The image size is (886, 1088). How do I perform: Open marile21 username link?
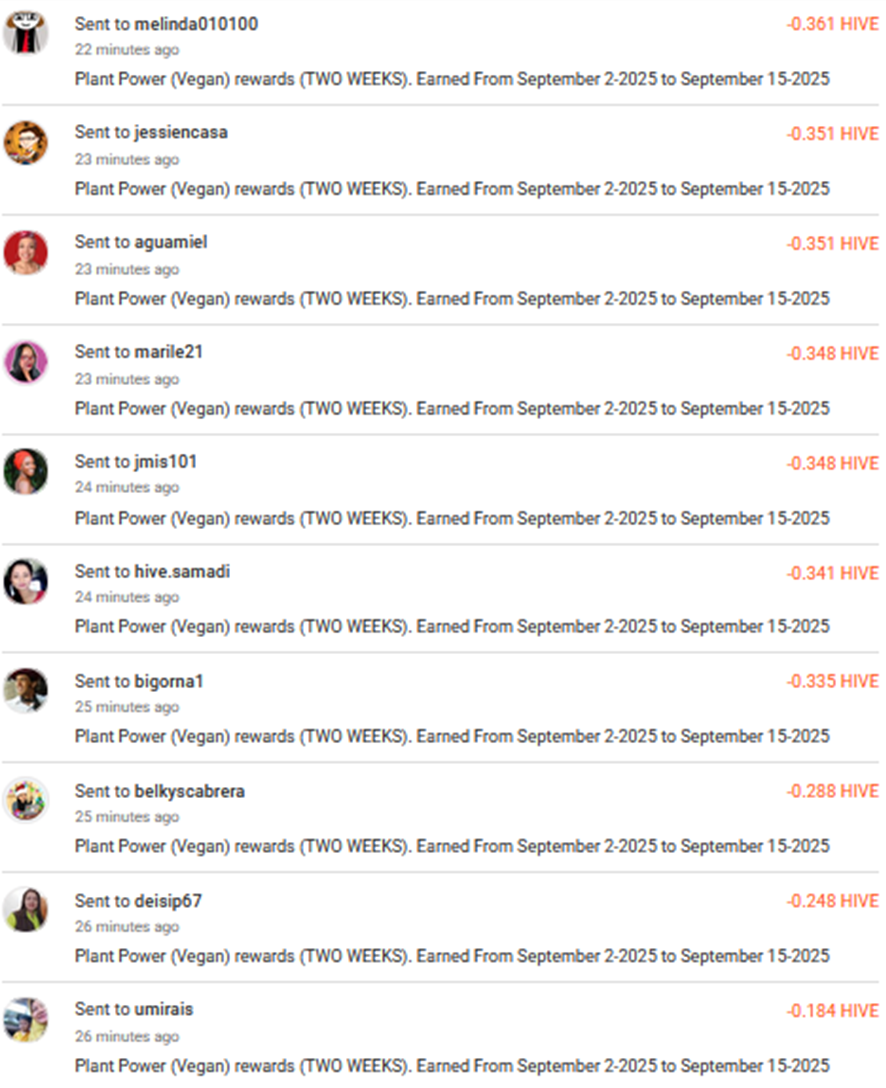tap(169, 352)
